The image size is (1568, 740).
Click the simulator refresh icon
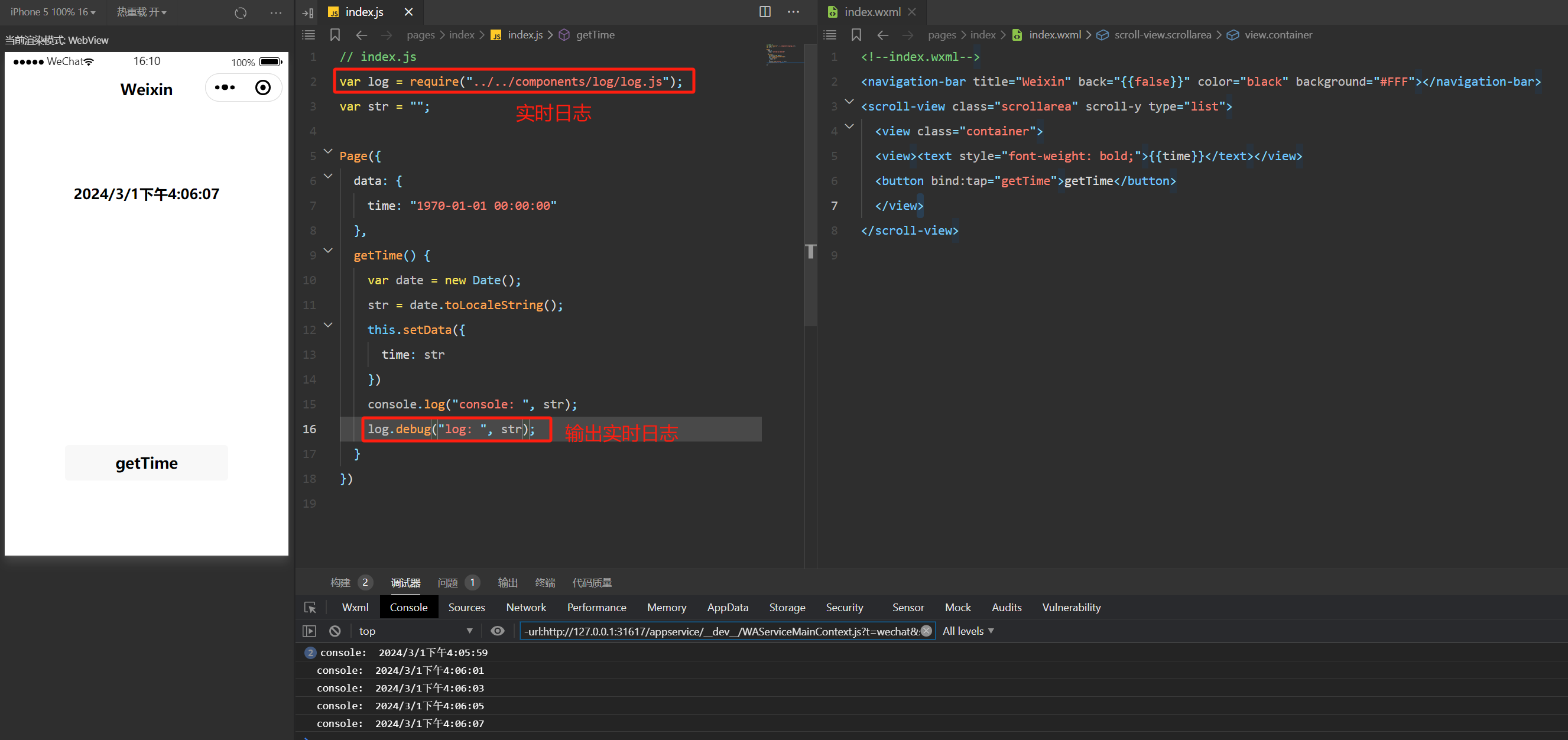click(241, 13)
